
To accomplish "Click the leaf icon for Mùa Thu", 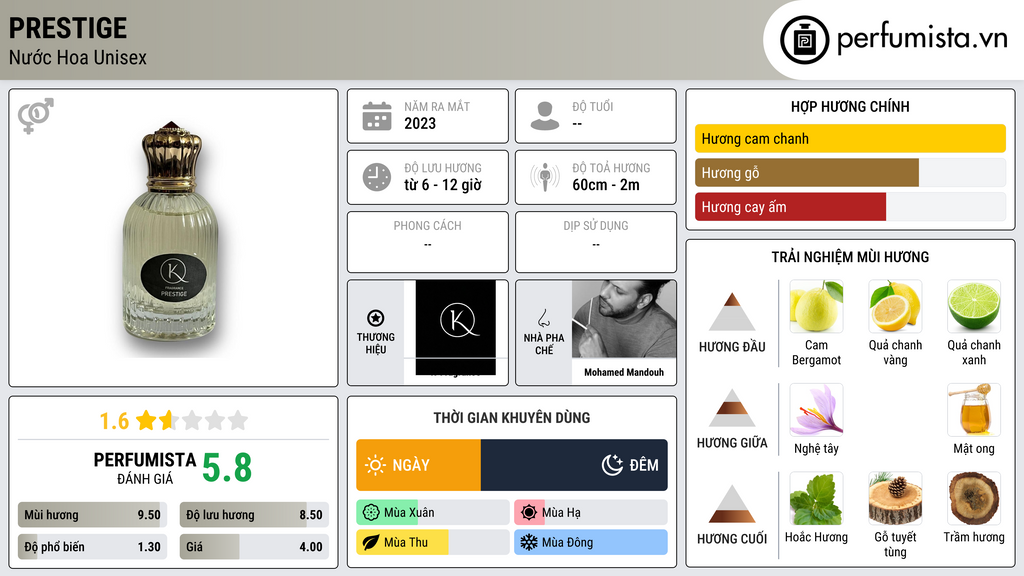I will point(371,542).
